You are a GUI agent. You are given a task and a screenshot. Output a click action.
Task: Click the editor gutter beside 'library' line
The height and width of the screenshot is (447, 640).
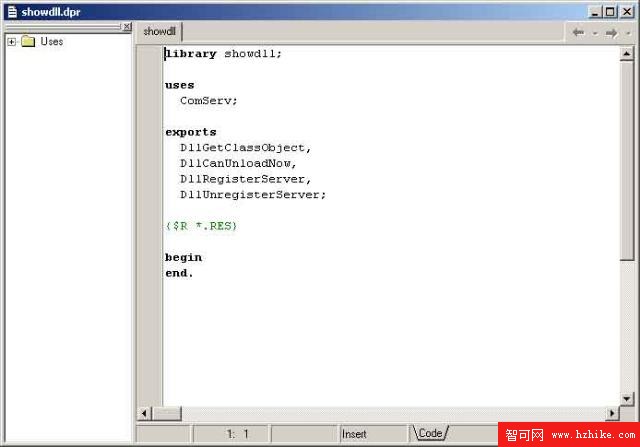150,54
